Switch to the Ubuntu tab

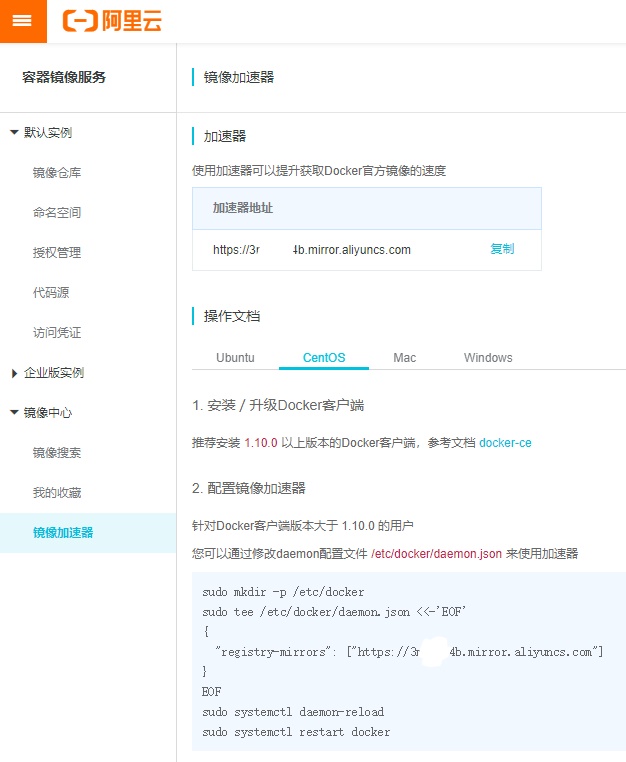point(235,358)
